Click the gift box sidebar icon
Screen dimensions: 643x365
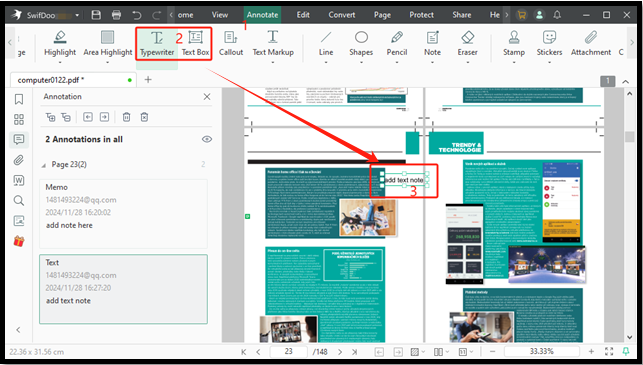pos(19,241)
